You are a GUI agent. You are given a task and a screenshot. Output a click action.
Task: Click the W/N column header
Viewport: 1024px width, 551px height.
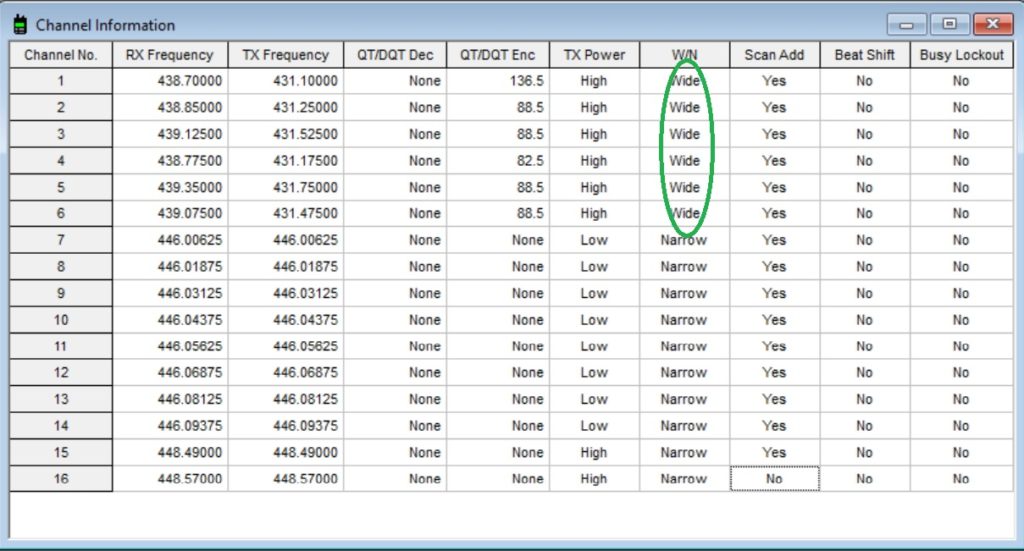[684, 55]
